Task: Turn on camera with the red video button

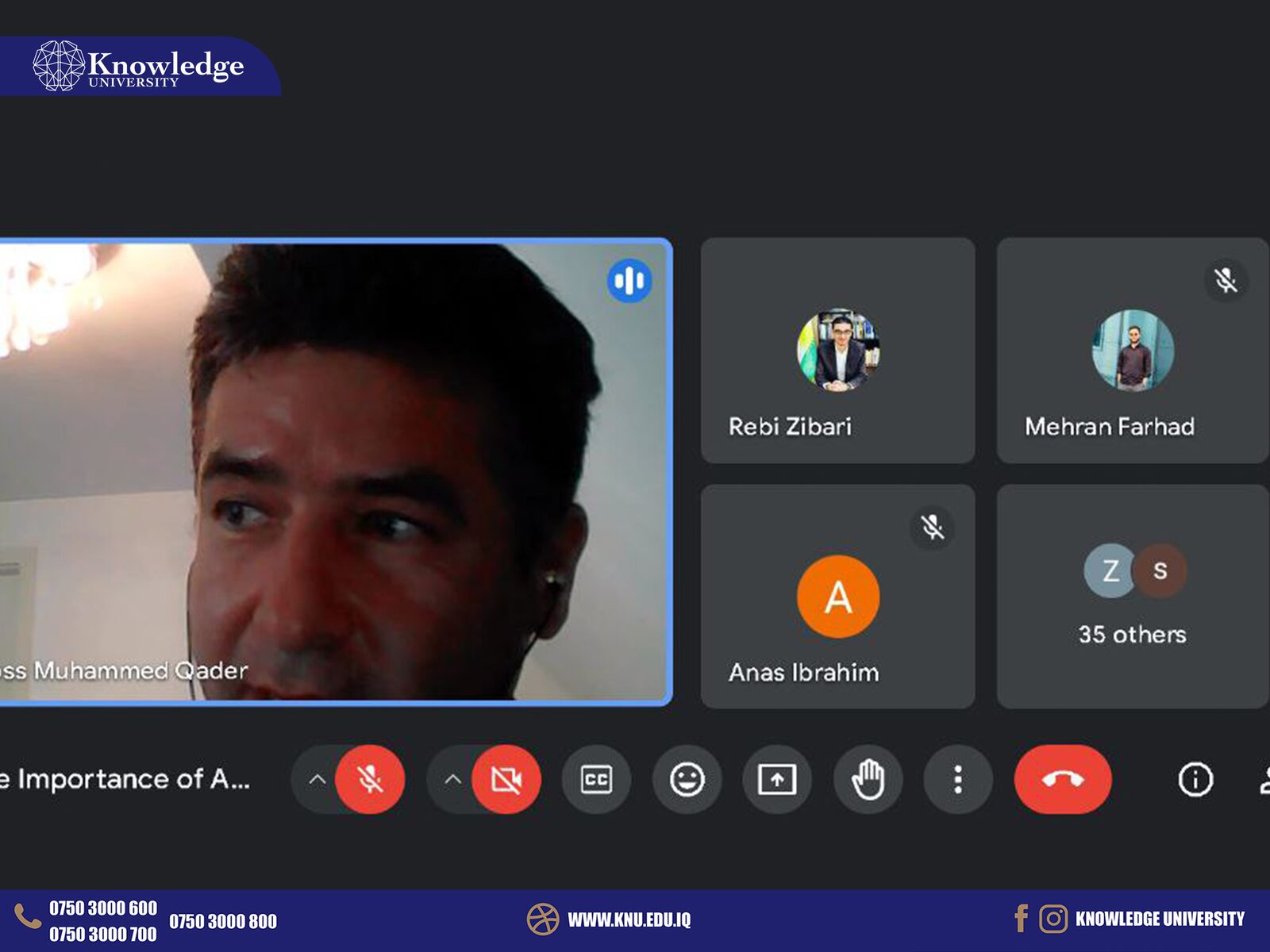Action: (506, 779)
